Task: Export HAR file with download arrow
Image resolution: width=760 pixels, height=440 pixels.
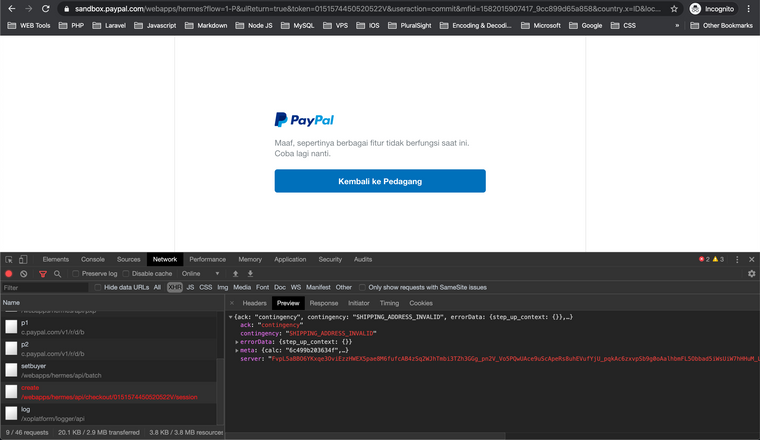Action: (250, 274)
